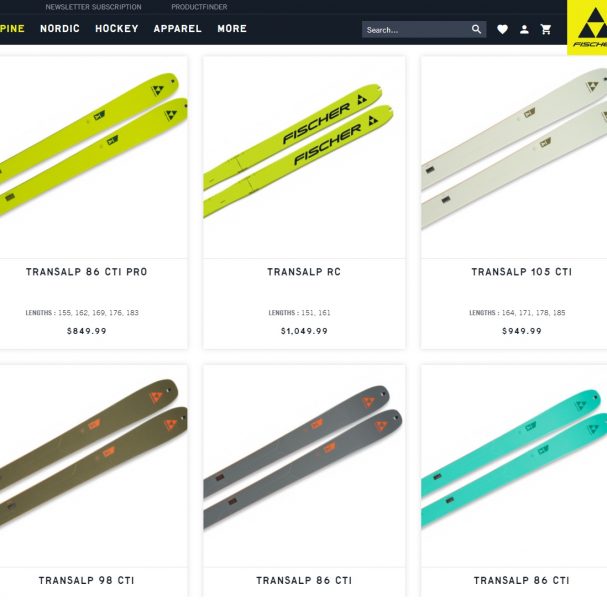Screen dimensions: 607x600
Task: Select the gray Transalp 86 CTI skis
Action: pos(304,466)
